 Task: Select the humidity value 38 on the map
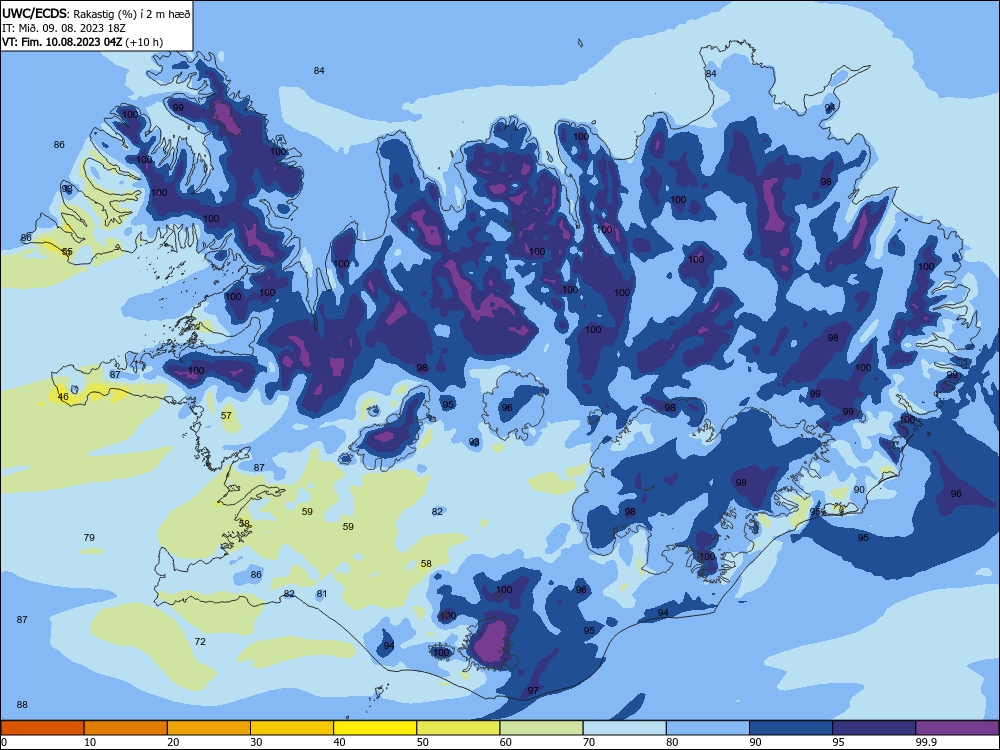click(x=244, y=524)
